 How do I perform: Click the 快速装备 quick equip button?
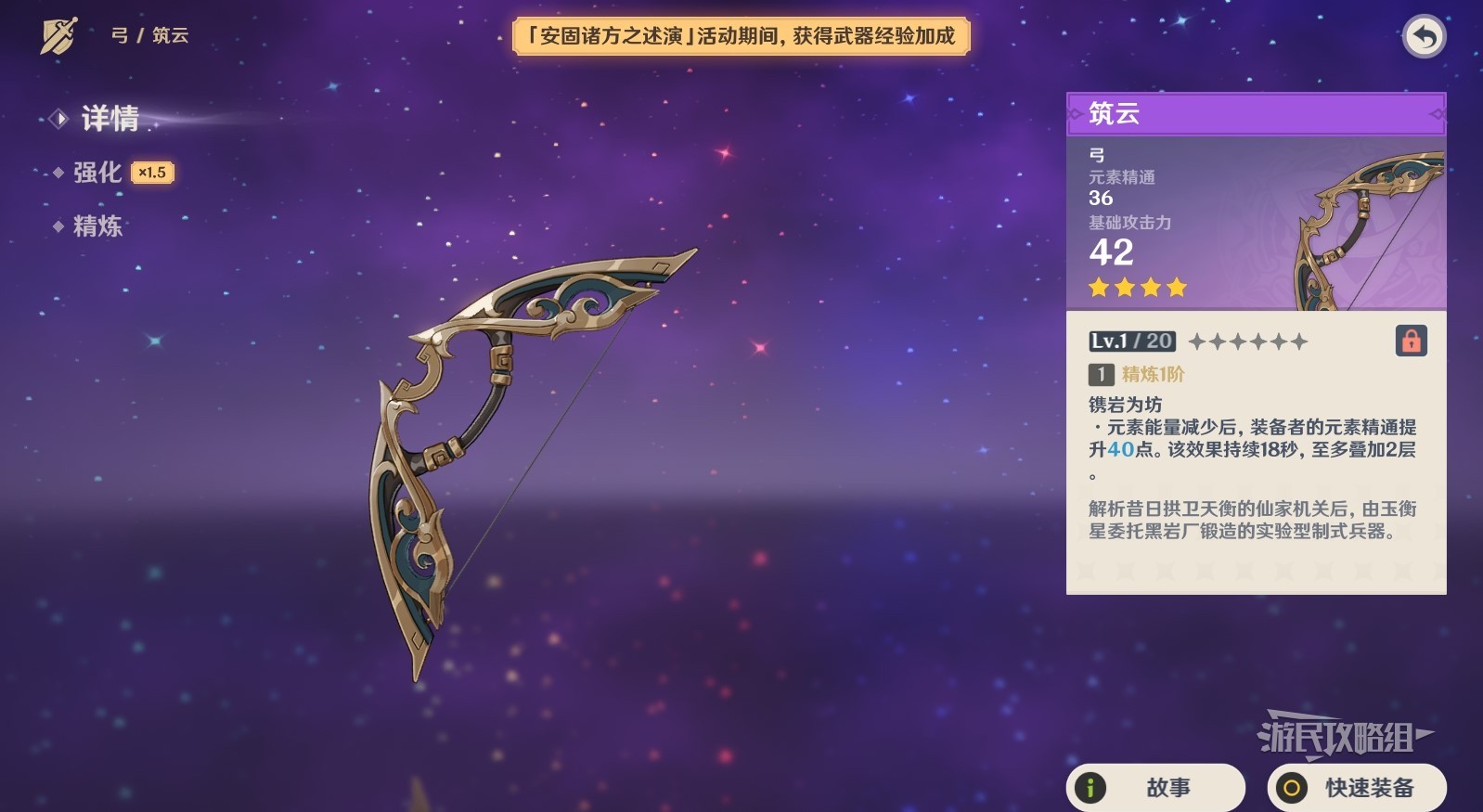(x=1357, y=788)
